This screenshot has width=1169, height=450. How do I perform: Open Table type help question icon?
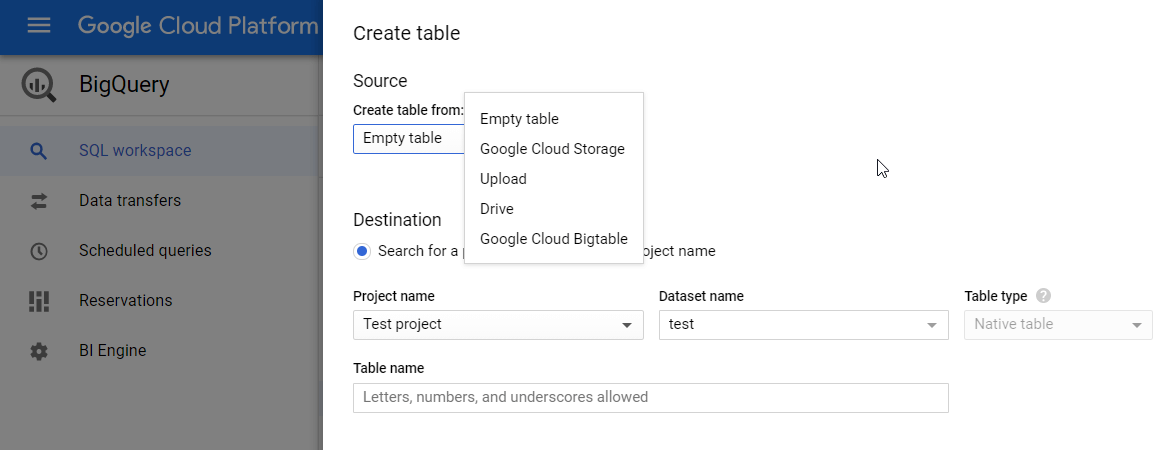click(x=1044, y=296)
